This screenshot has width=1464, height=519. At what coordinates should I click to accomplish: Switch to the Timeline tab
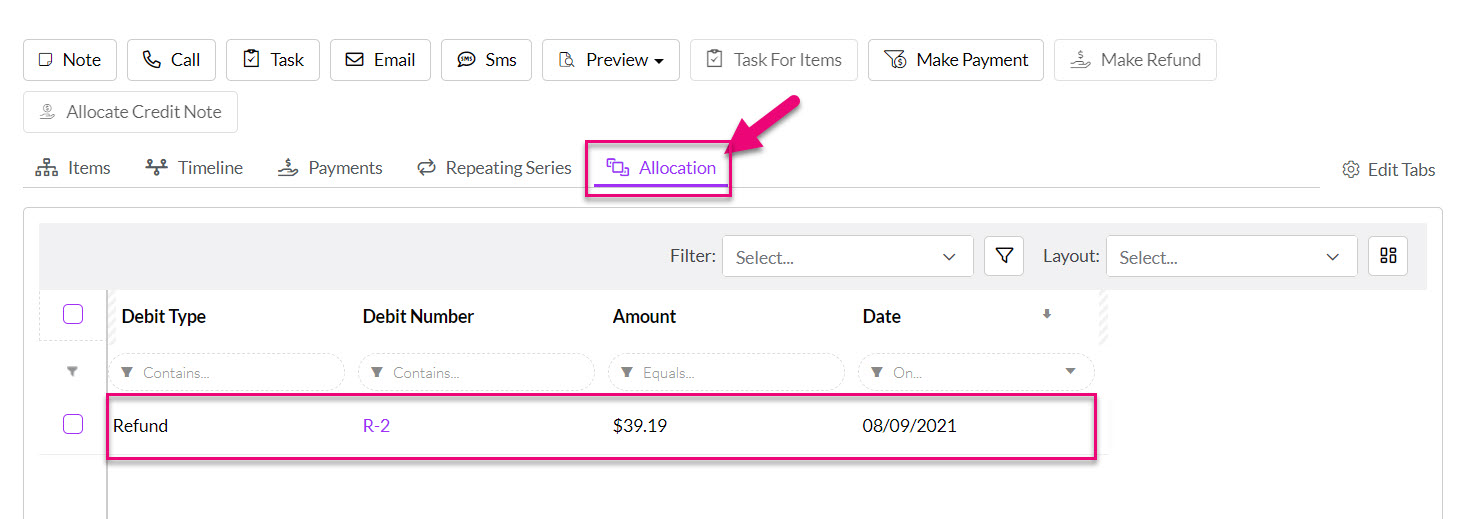pos(194,168)
